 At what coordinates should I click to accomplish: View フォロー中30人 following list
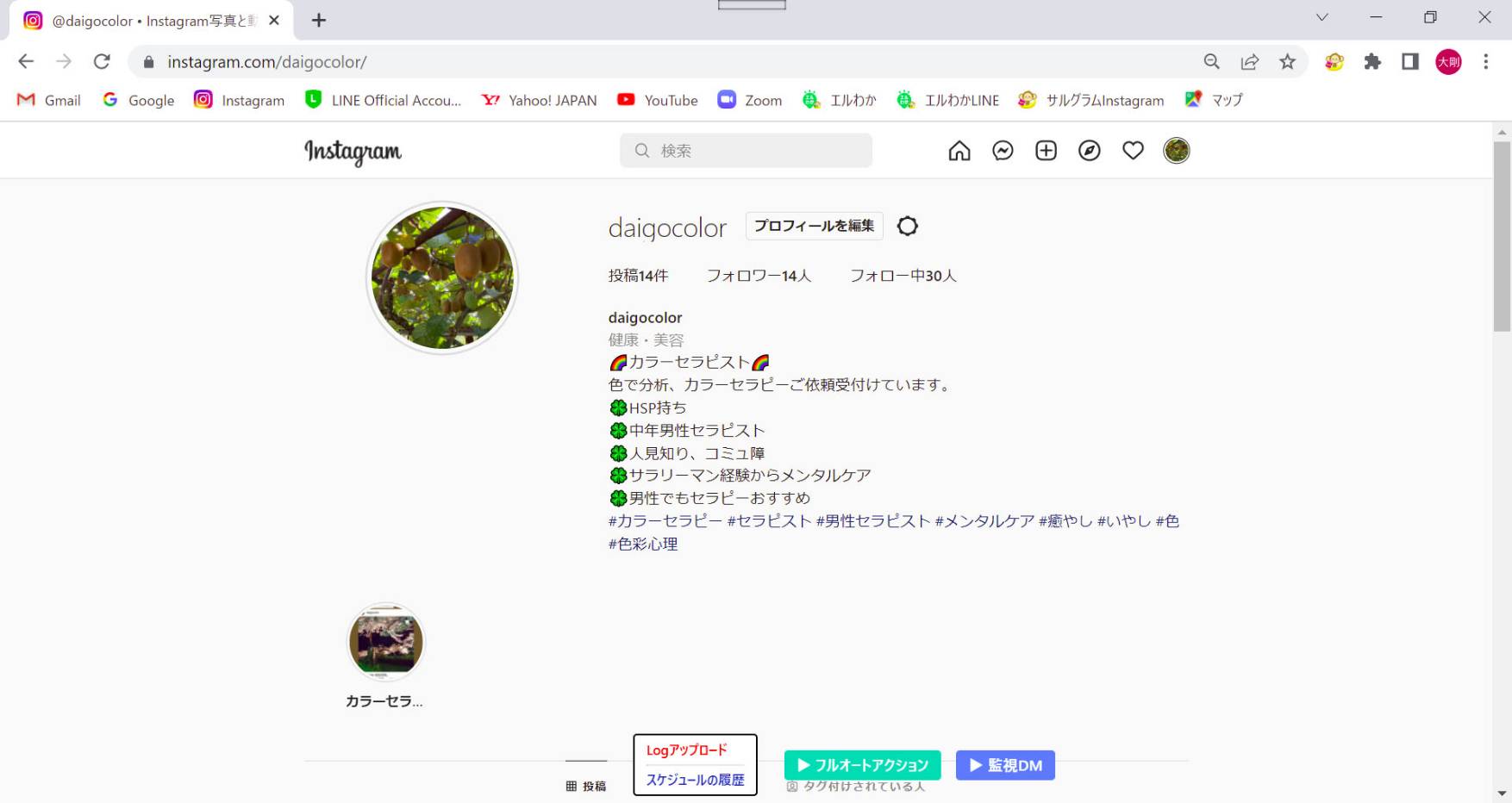coord(903,276)
